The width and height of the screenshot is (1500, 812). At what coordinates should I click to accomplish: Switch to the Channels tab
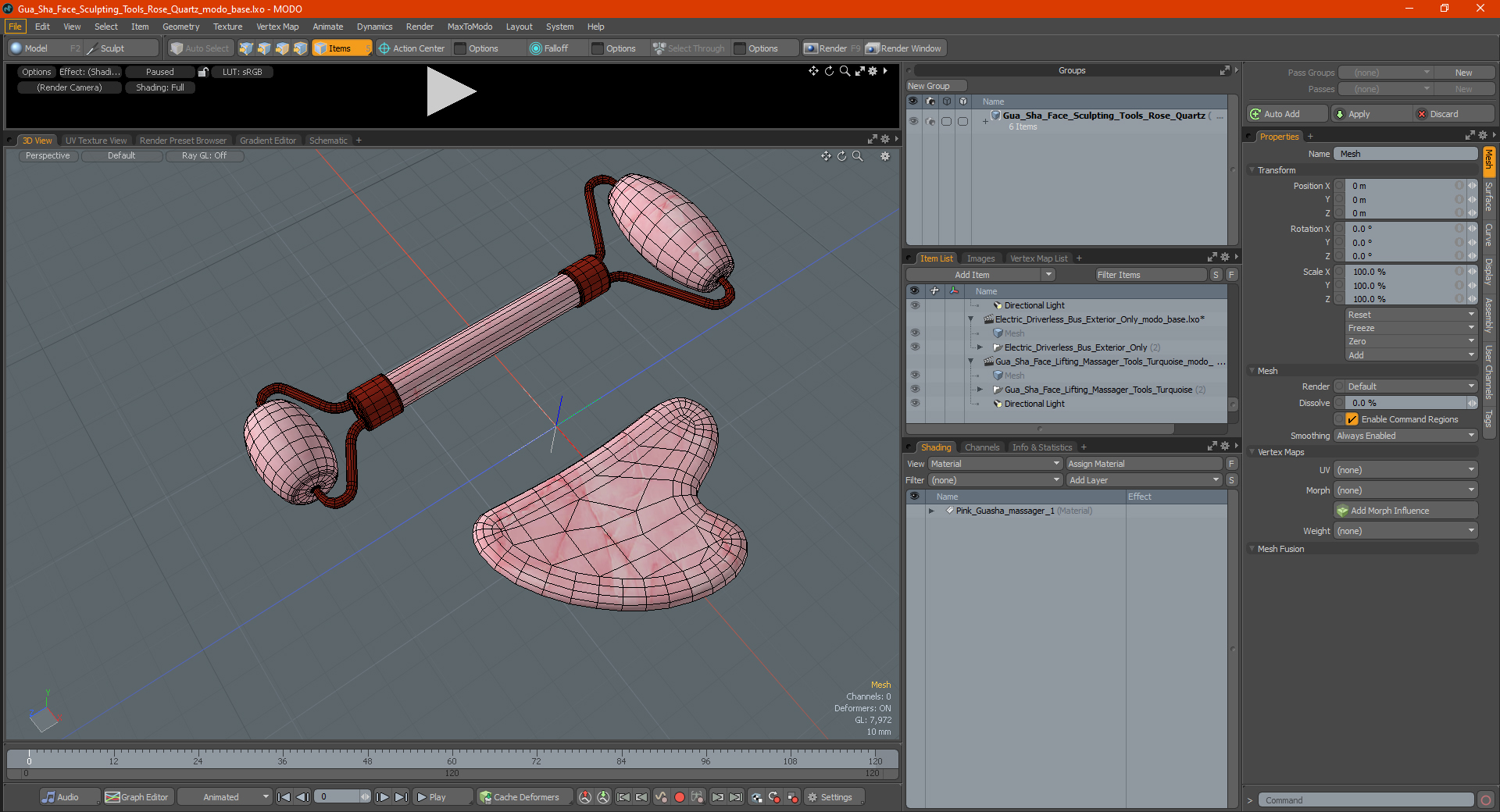coord(981,447)
